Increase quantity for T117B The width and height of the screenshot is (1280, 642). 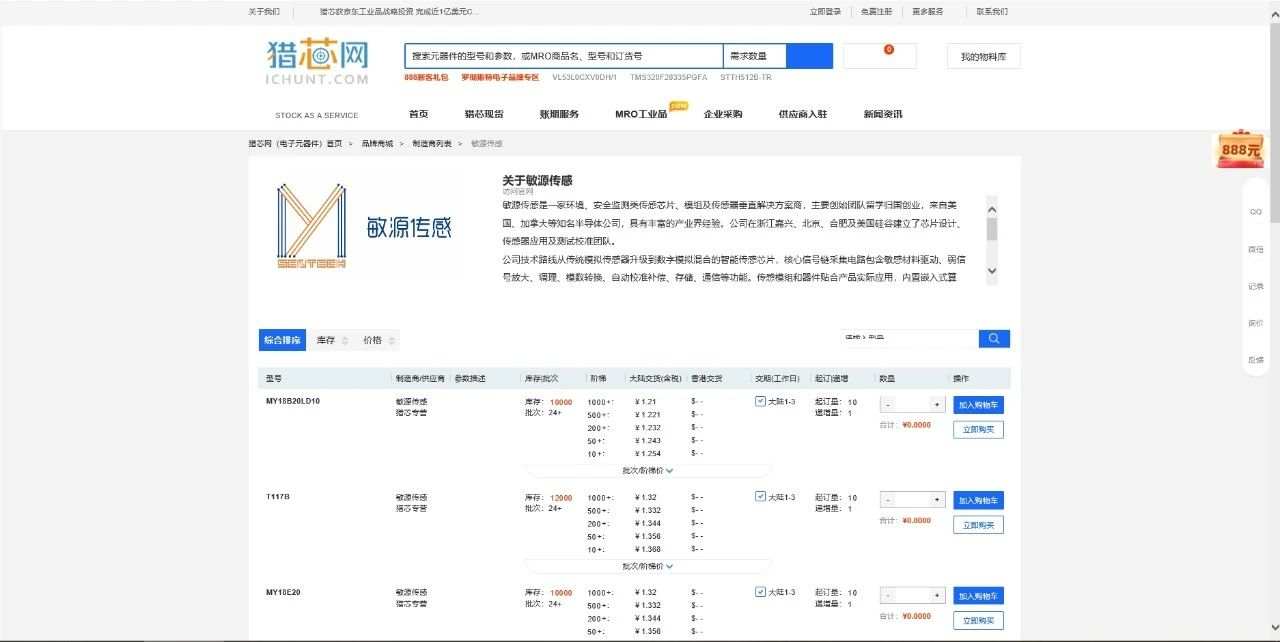937,500
